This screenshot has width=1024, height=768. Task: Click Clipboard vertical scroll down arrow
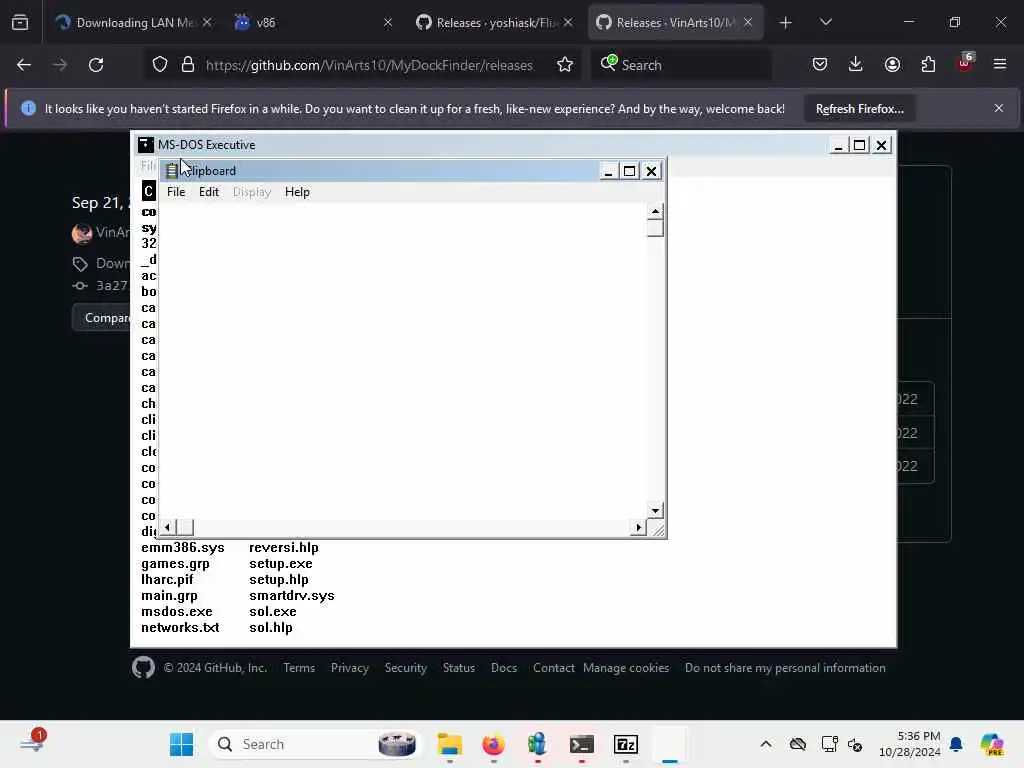[x=655, y=511]
